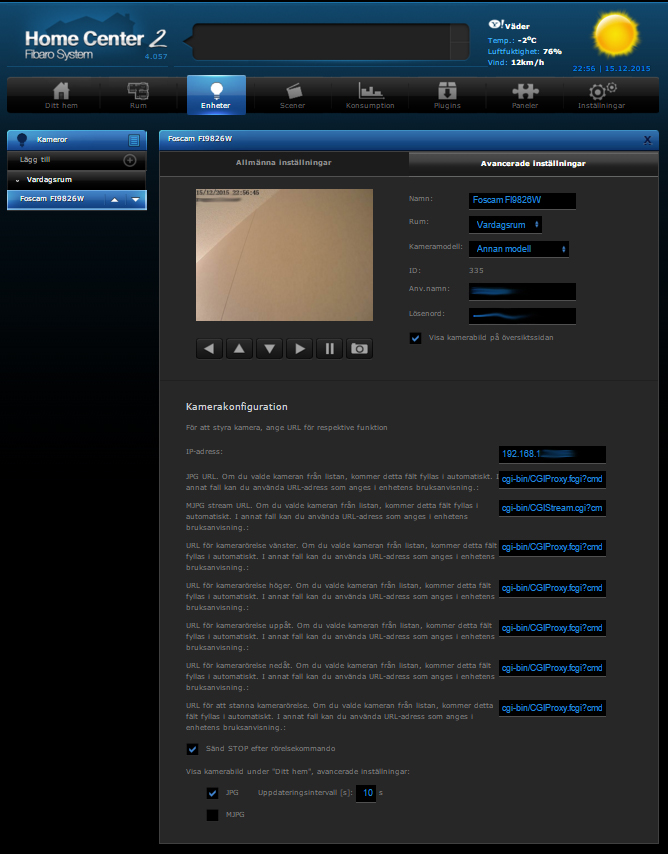Pan camera right with arrow button

pos(299,348)
